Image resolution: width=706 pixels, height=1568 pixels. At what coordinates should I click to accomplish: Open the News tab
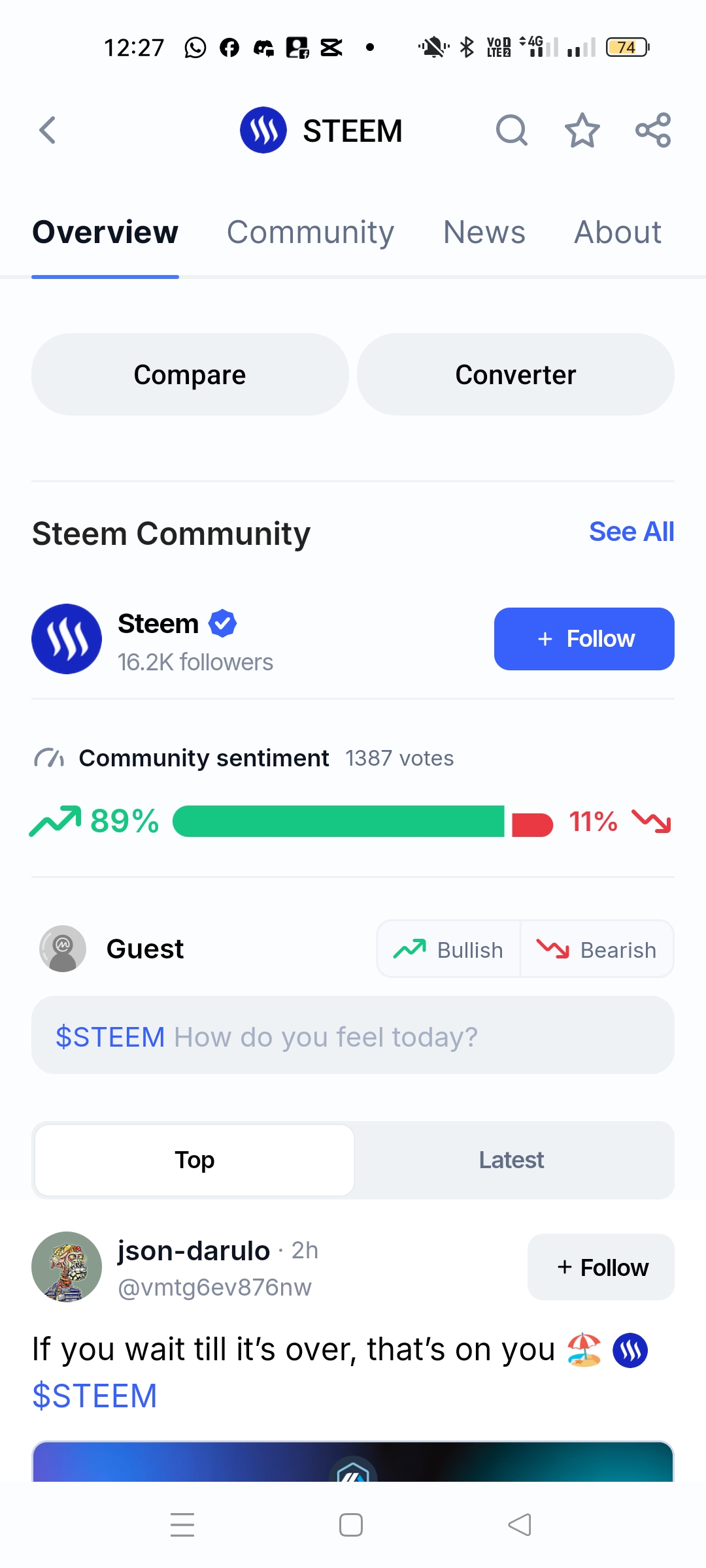coord(484,233)
